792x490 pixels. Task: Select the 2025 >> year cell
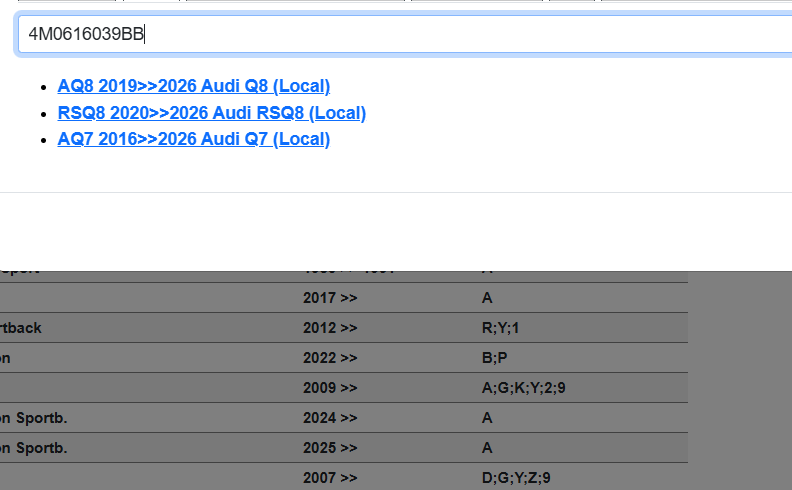click(x=329, y=448)
